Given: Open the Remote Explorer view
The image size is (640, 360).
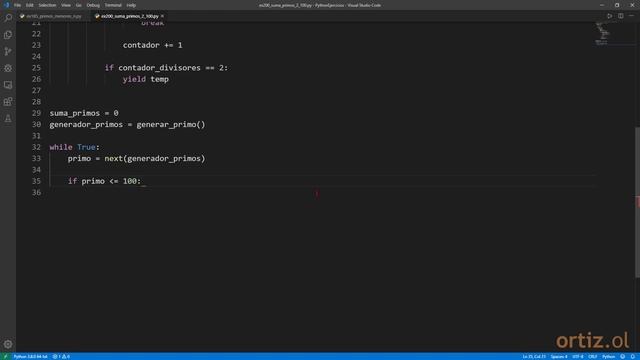Looking at the screenshot, I should 8,85.
